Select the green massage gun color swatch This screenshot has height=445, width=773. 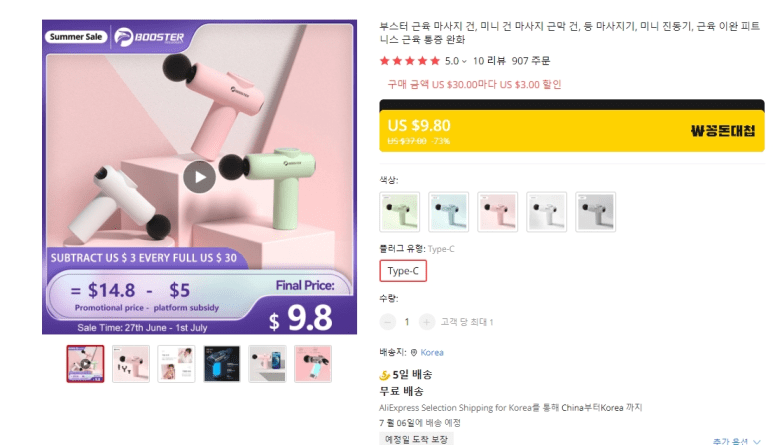click(x=399, y=212)
